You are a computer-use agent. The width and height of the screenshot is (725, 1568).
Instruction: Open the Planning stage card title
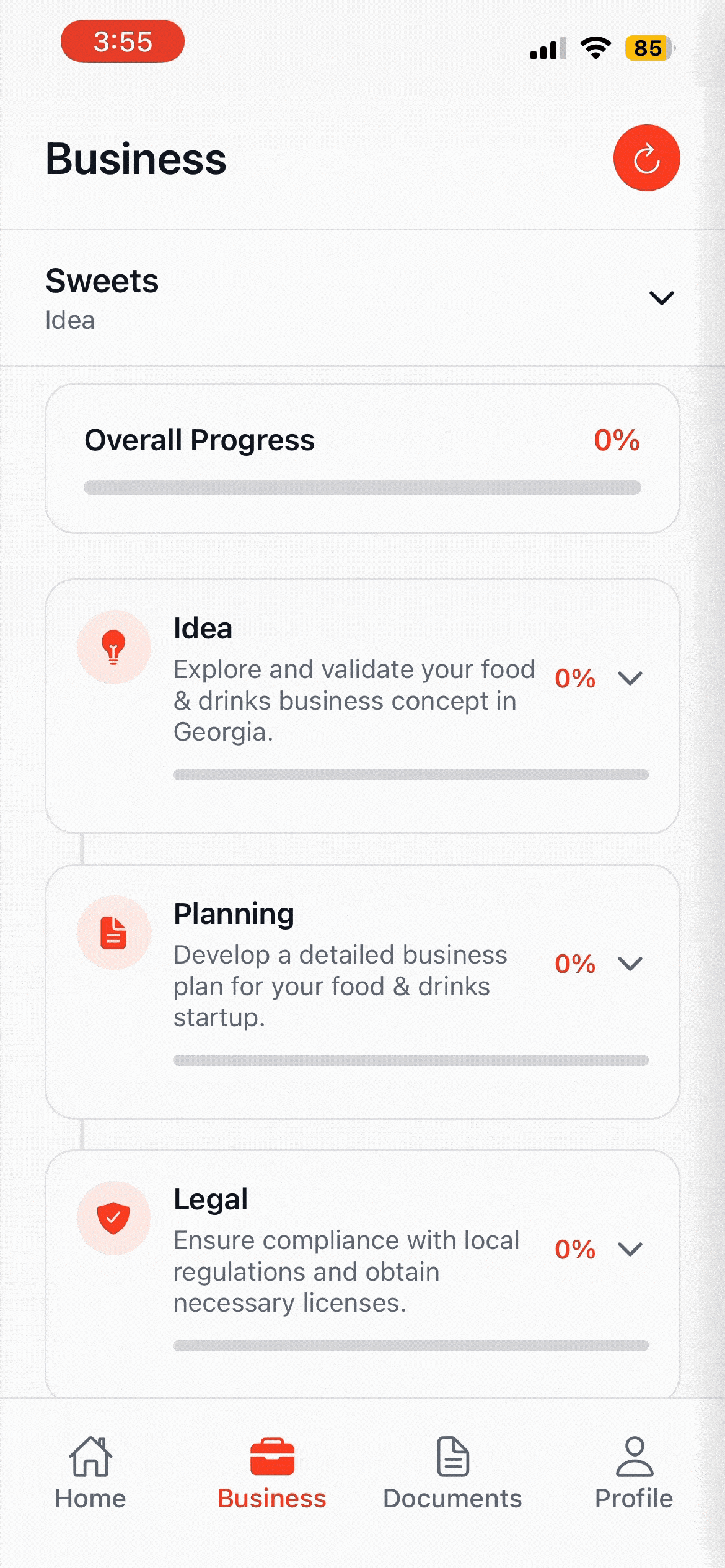[234, 914]
